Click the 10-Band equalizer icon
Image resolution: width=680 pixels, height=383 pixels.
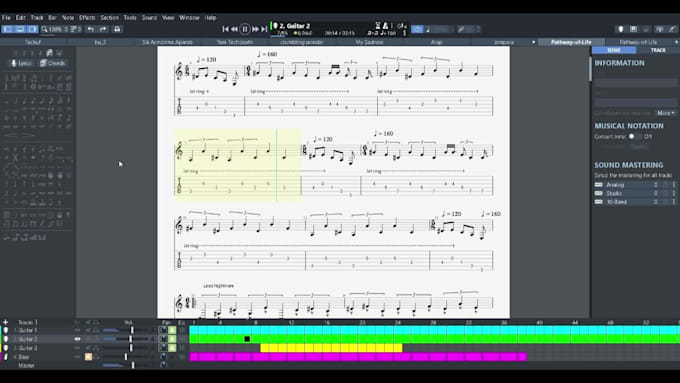[598, 202]
